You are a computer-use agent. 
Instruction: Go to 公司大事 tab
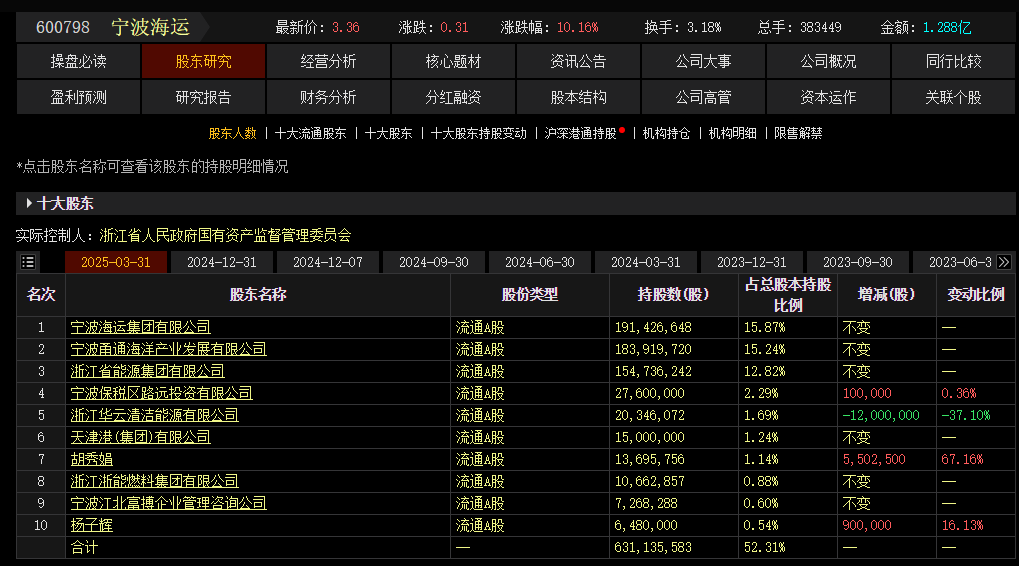703,61
